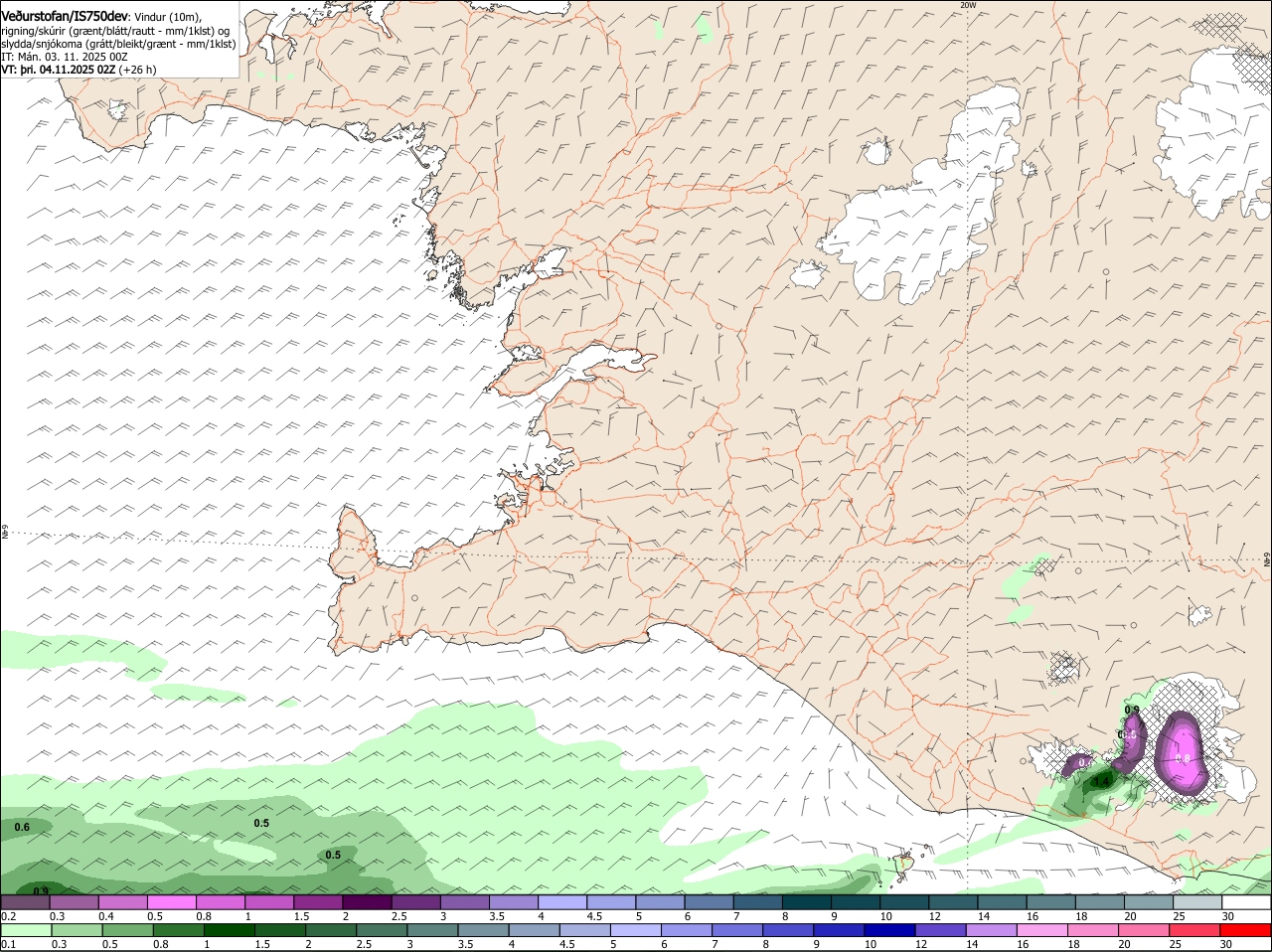
Task: Pick the darkest purple swatch between 2 and 2.5
Action: click(367, 902)
